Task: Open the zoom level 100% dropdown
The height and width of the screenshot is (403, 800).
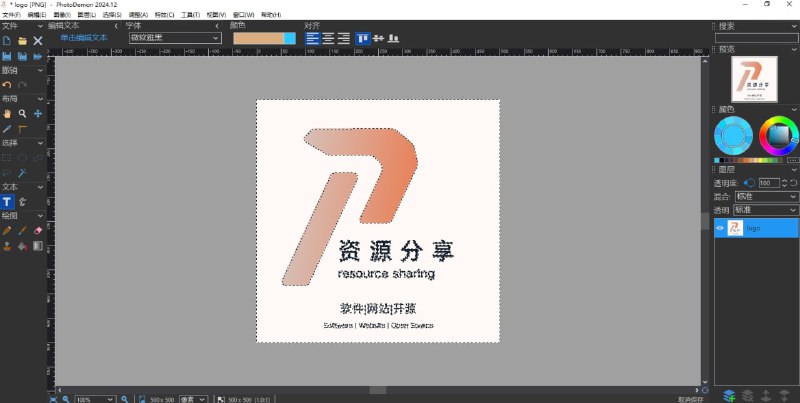Action: (x=95, y=399)
